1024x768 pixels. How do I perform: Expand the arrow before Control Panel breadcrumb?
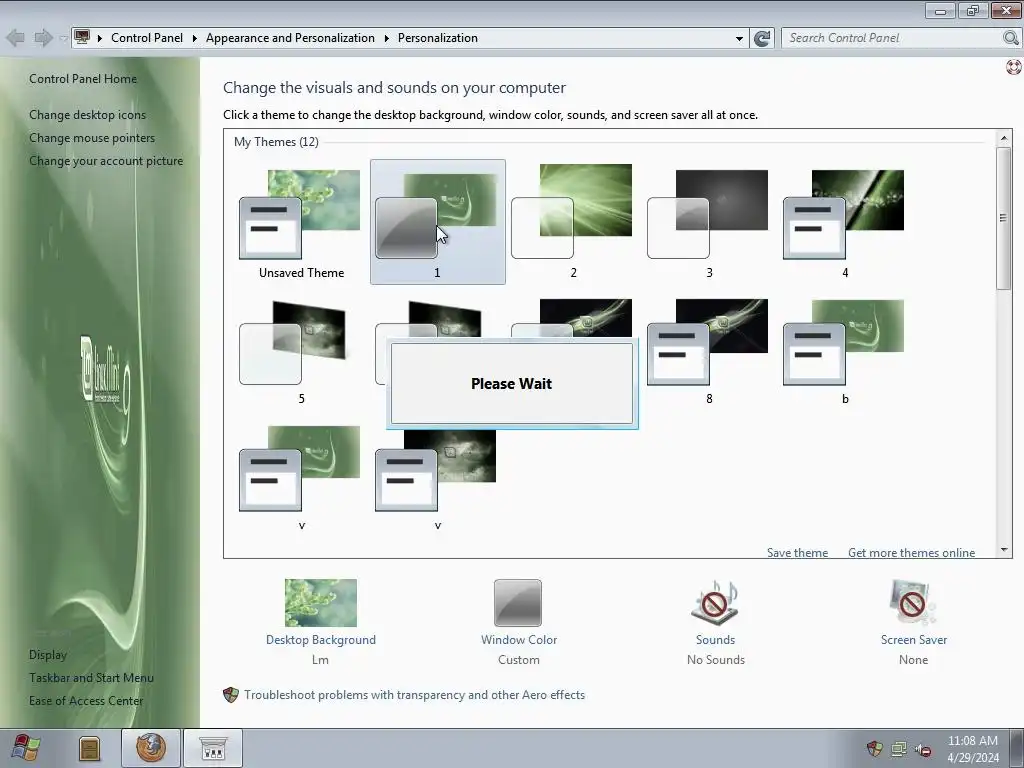click(x=100, y=38)
